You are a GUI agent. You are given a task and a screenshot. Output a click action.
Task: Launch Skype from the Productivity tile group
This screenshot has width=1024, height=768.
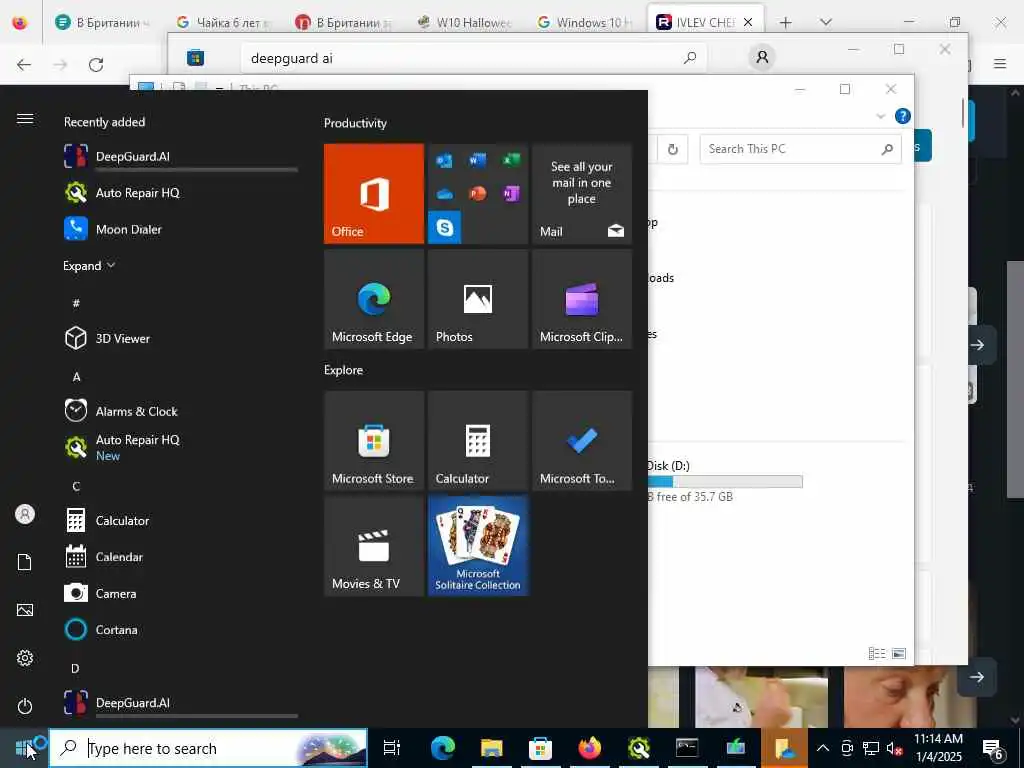coord(445,227)
